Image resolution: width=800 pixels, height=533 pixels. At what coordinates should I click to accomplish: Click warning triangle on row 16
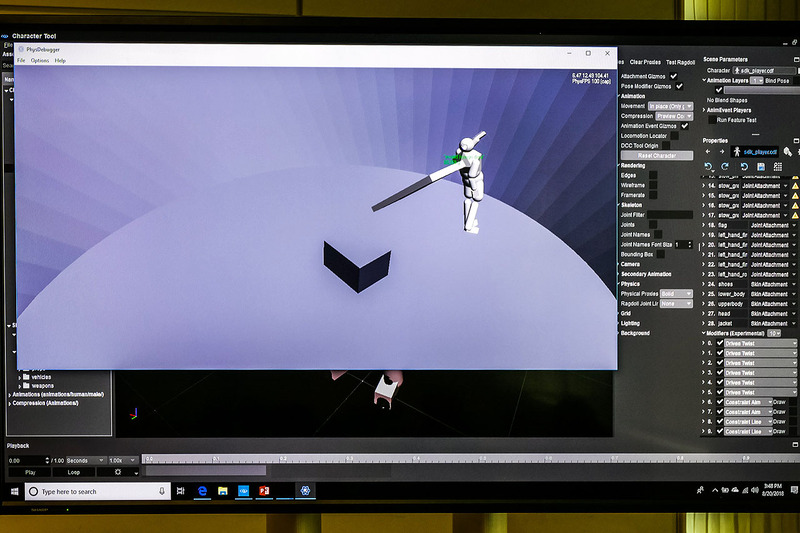tap(795, 205)
